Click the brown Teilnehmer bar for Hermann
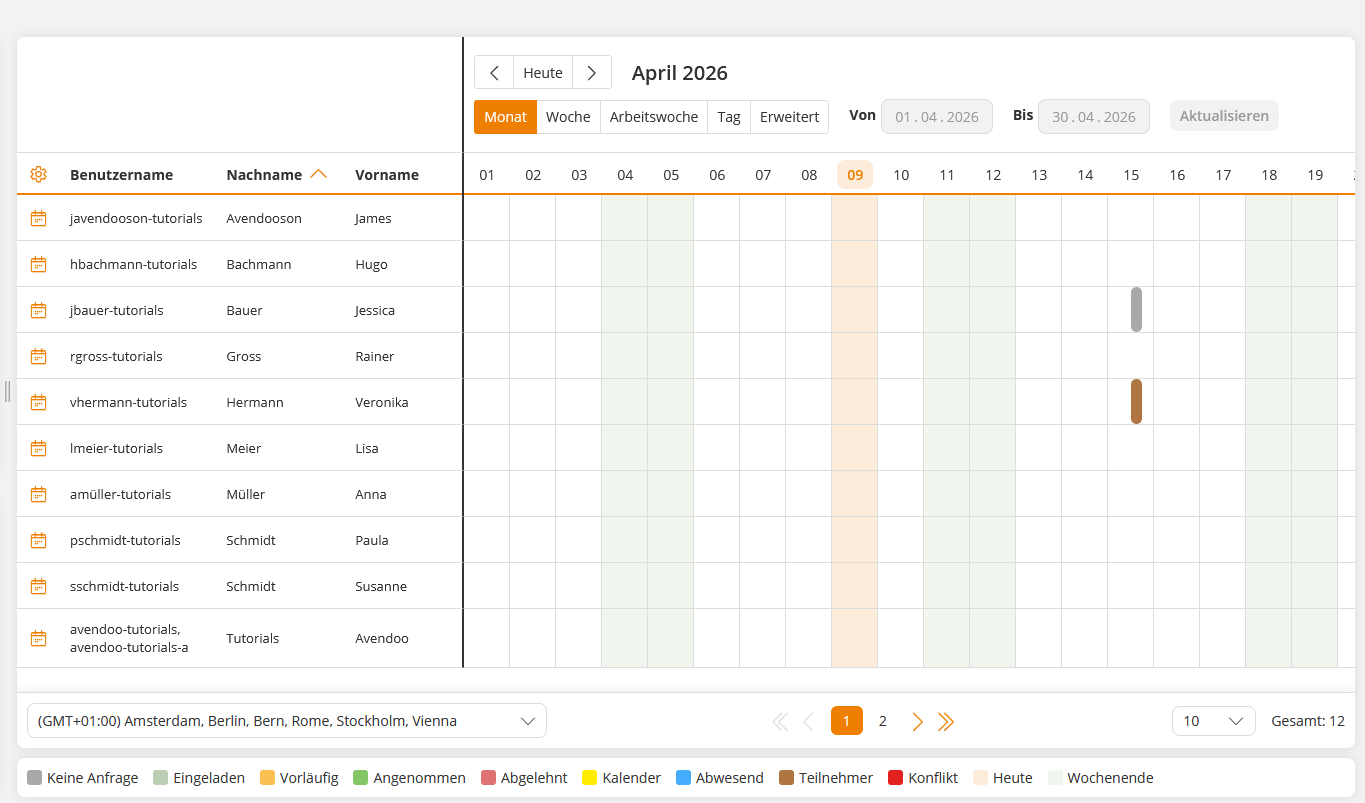 [1136, 402]
